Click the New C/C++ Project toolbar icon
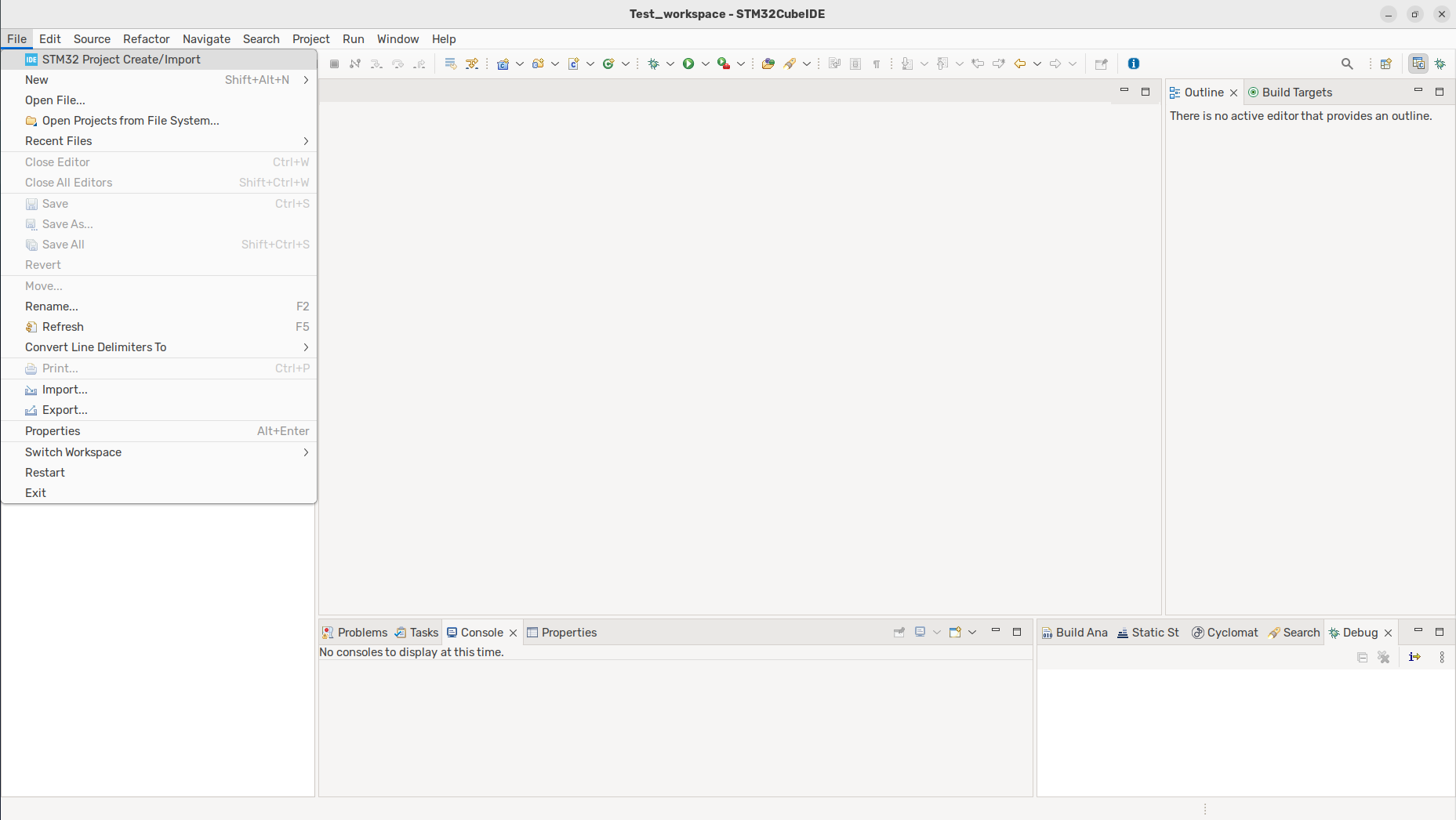This screenshot has height=820, width=1456. [x=503, y=64]
